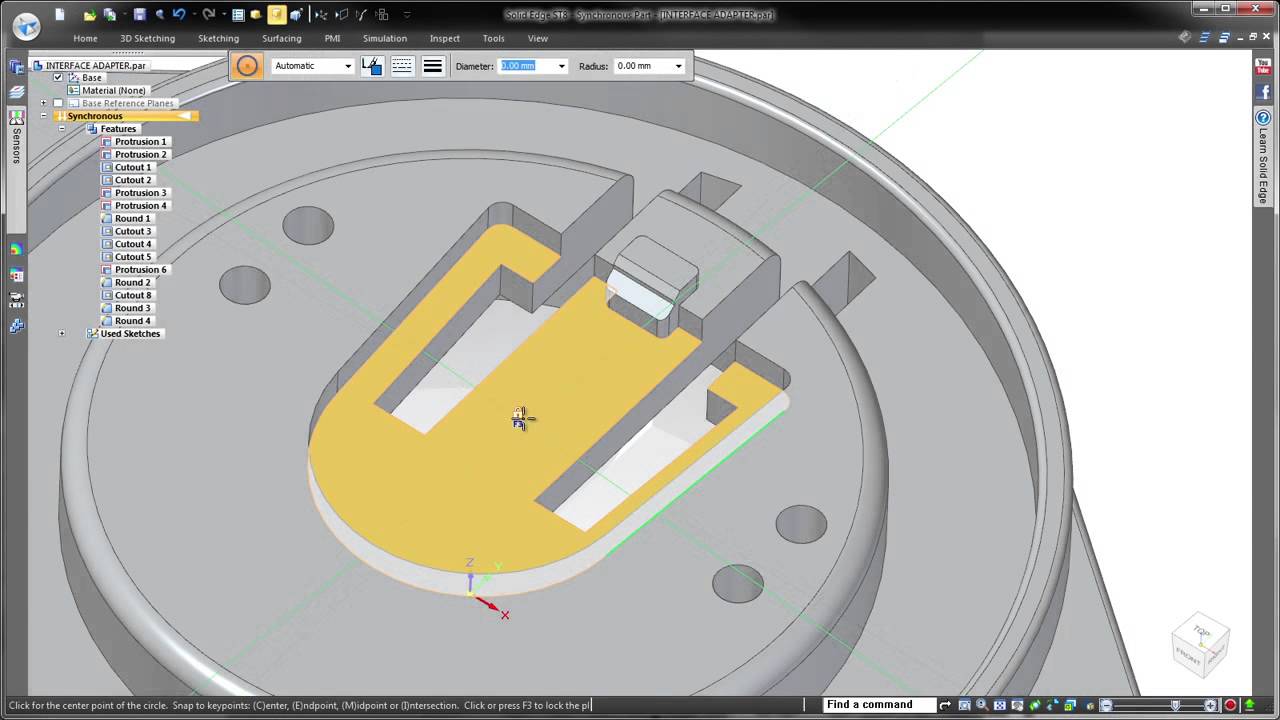Click the Zoom Area icon in status bar
Screen dimensions: 1280x720
963,705
